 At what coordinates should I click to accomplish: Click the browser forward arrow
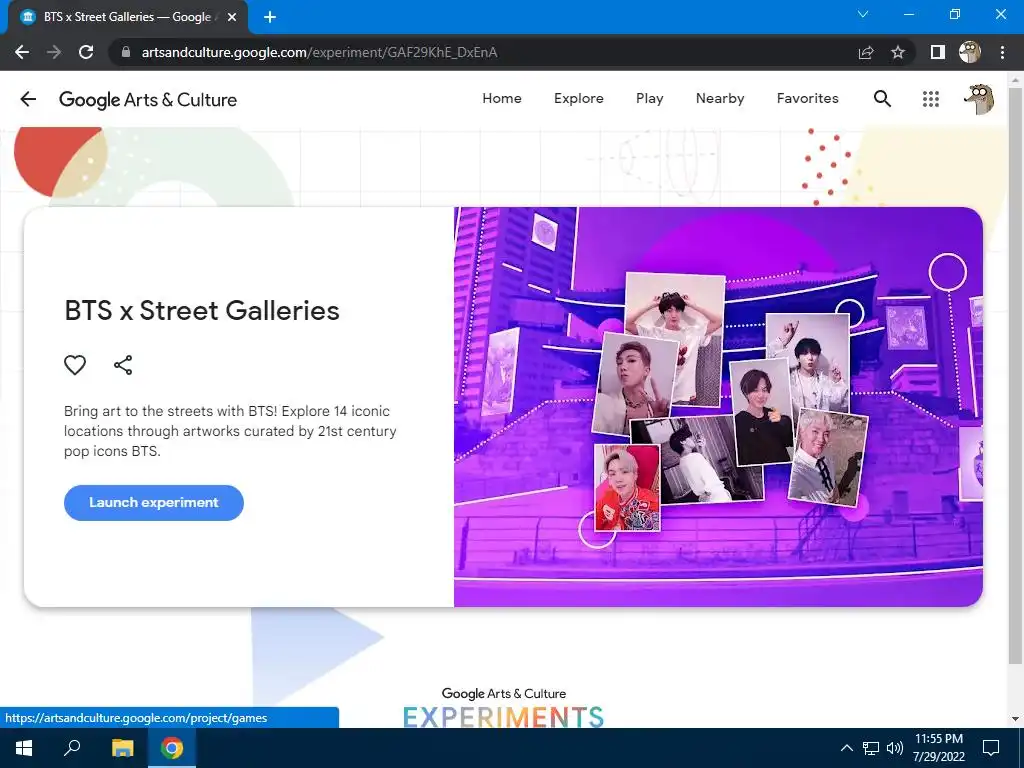(x=54, y=52)
